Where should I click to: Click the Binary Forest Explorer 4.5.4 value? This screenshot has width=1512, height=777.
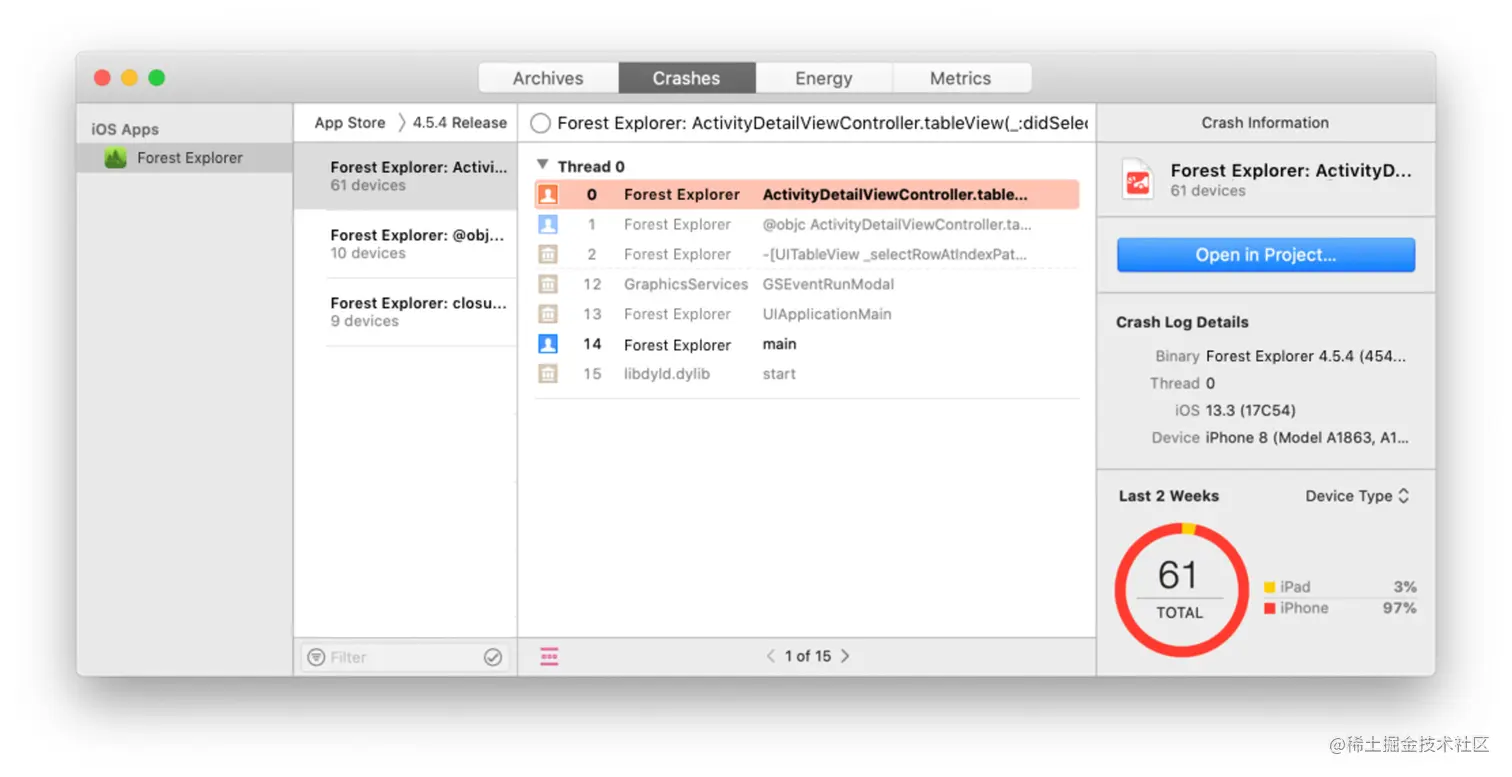pos(1306,356)
